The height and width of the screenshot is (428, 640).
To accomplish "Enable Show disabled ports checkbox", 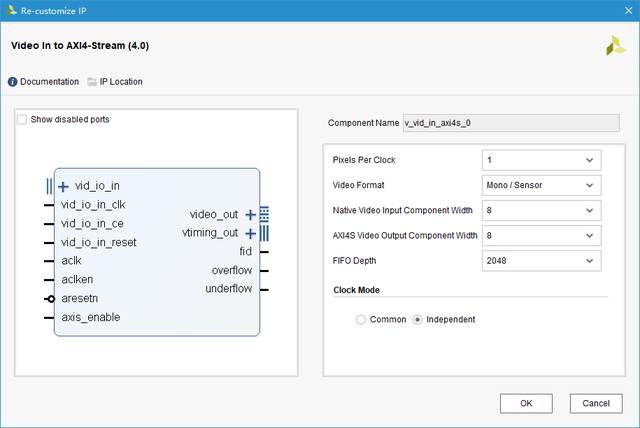I will (22, 120).
